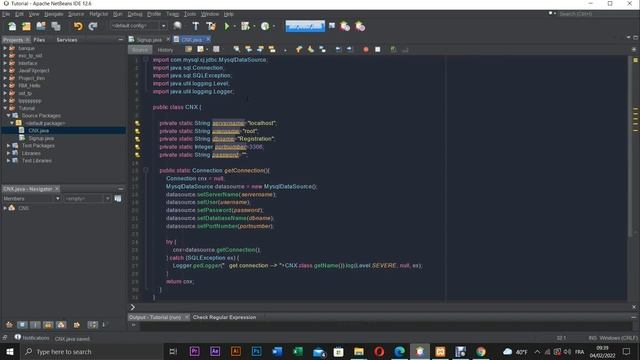Viewport: 640px width, 360px height.
Task: Click the Clean and Build icon
Action: coord(211,27)
